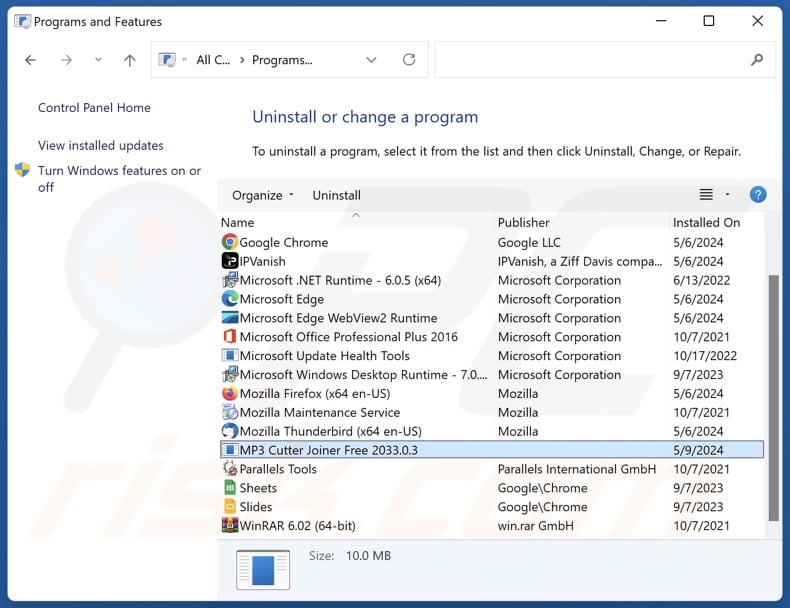790x608 pixels.
Task: Open Turn Windows features on or off
Action: pyautogui.click(x=119, y=179)
